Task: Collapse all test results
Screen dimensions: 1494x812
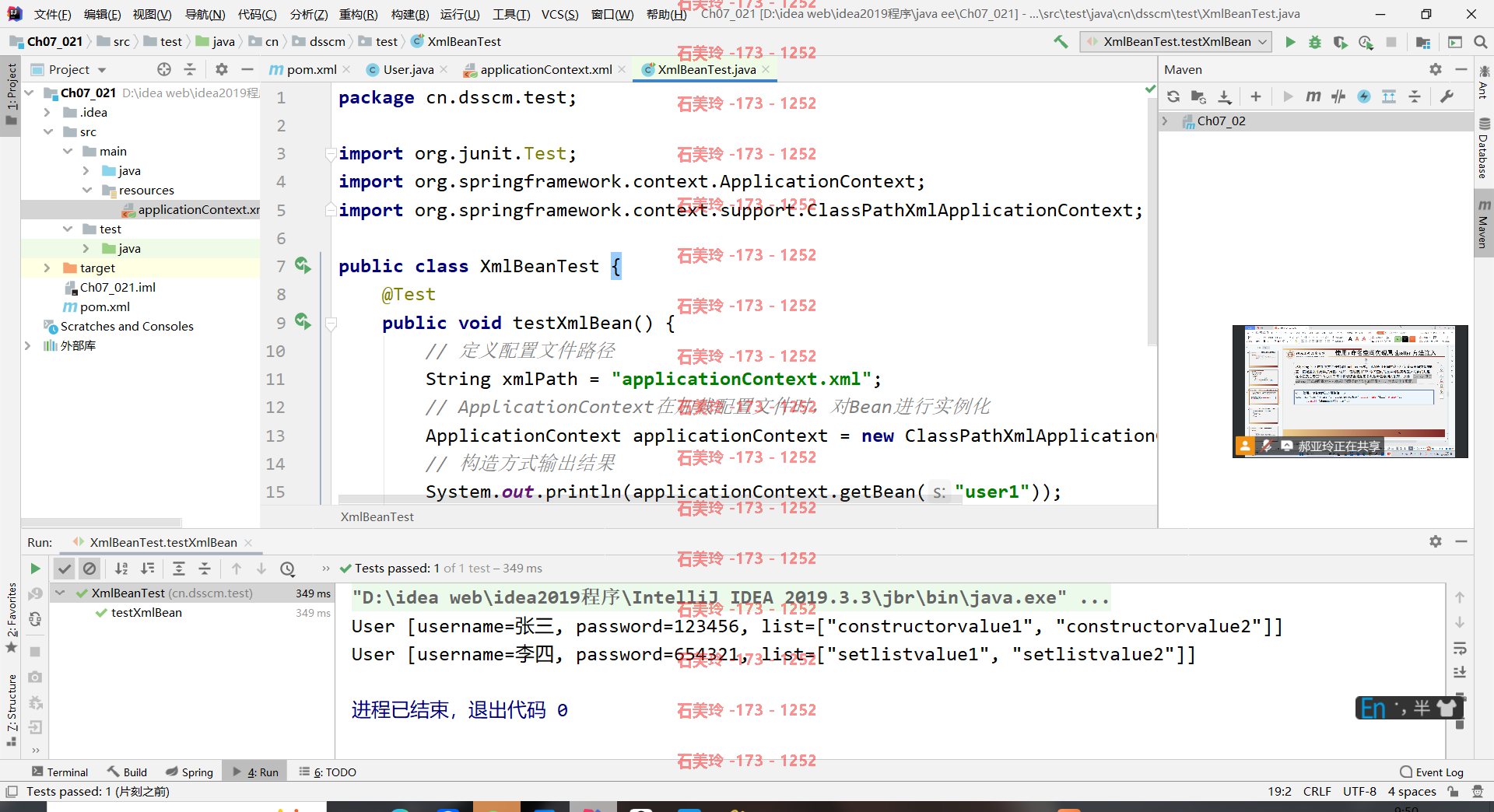Action: point(205,569)
